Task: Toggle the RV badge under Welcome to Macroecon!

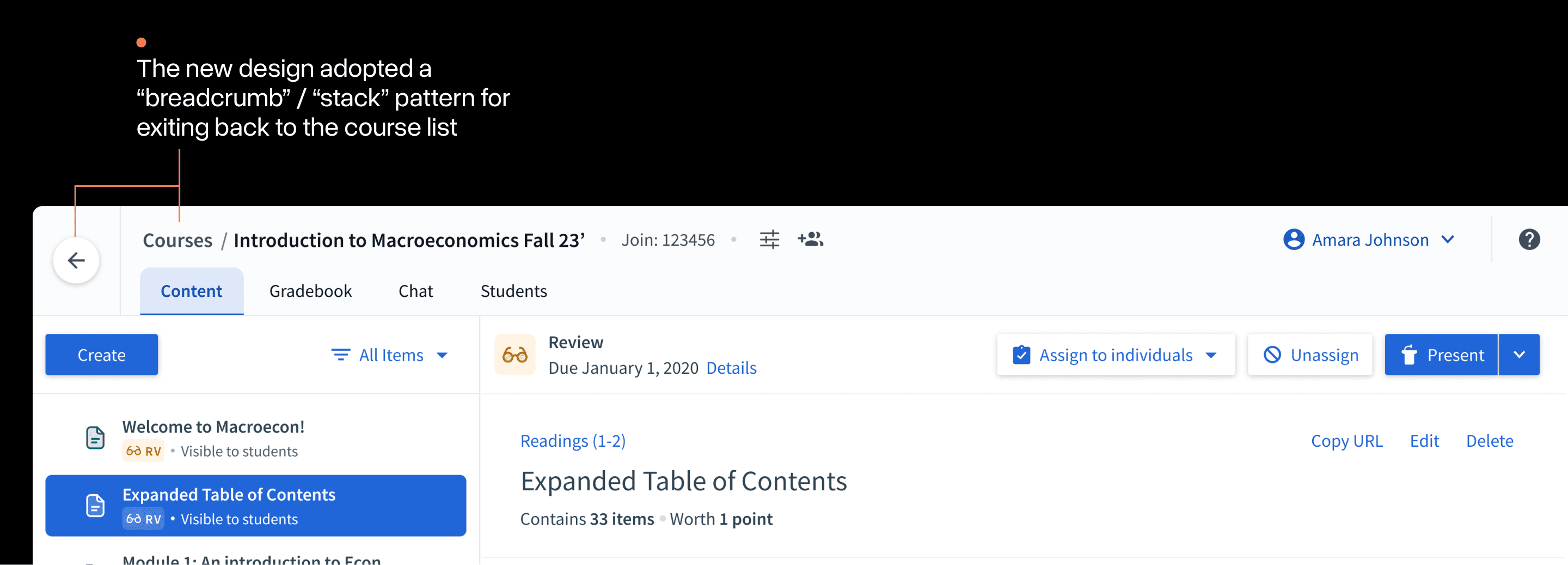Action: tap(143, 451)
